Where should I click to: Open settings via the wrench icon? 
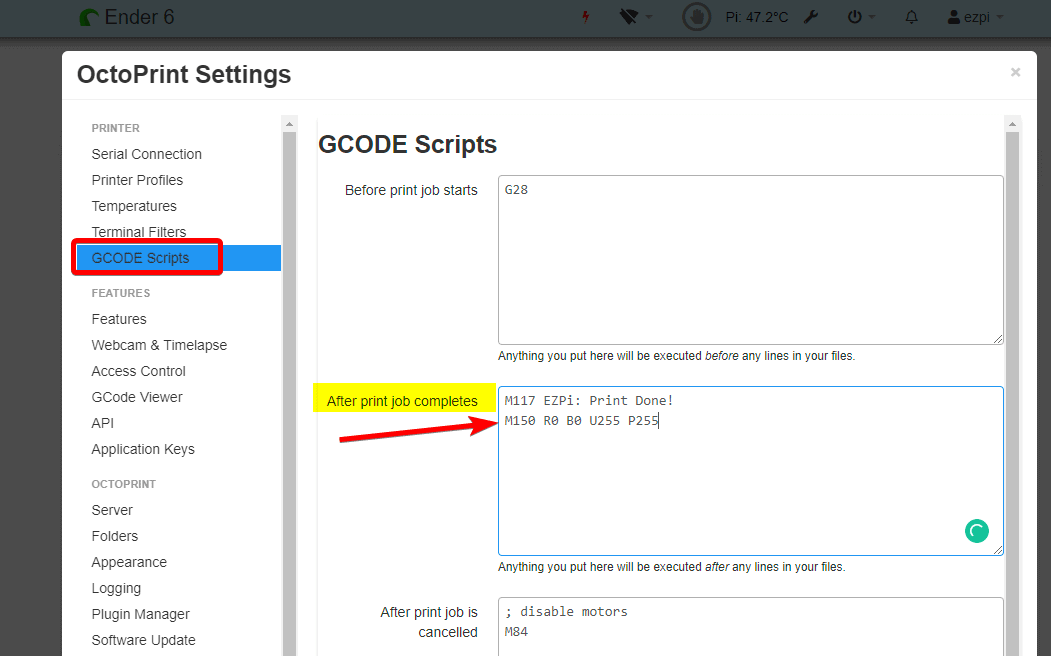tap(811, 17)
